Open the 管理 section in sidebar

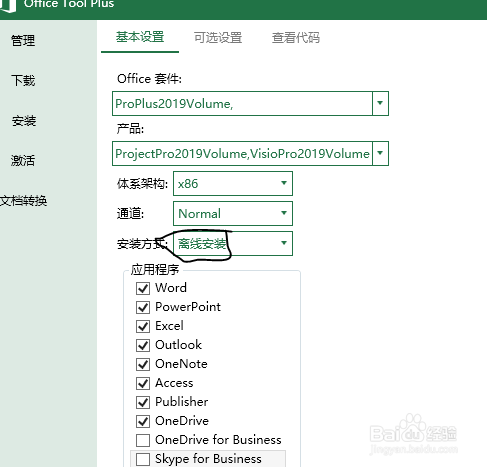click(x=23, y=41)
